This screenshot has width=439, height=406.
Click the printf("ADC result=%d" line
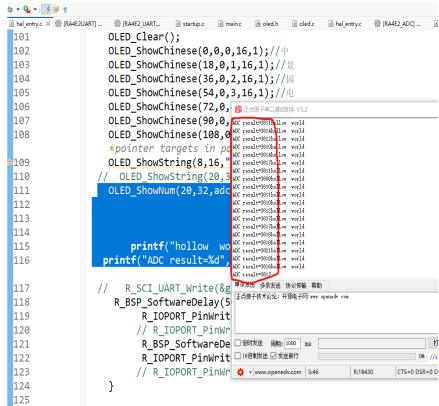click(x=166, y=260)
